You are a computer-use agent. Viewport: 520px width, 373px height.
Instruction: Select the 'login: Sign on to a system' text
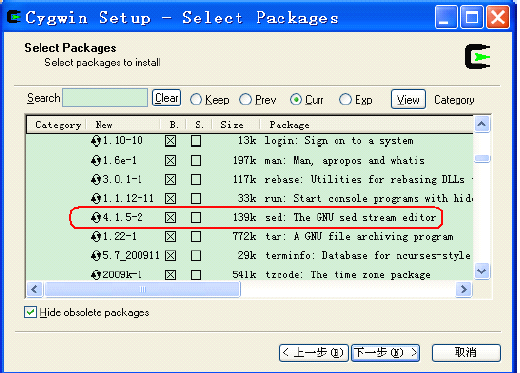point(339,141)
